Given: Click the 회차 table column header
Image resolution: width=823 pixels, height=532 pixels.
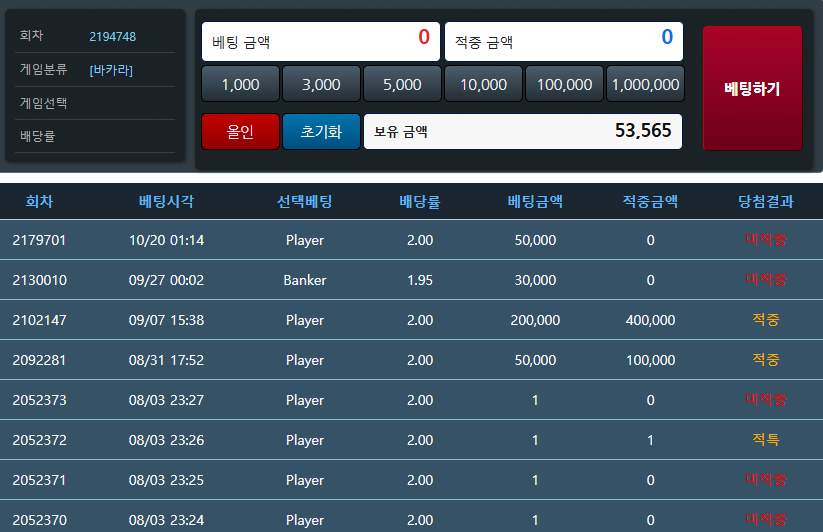Looking at the screenshot, I should click(39, 201).
